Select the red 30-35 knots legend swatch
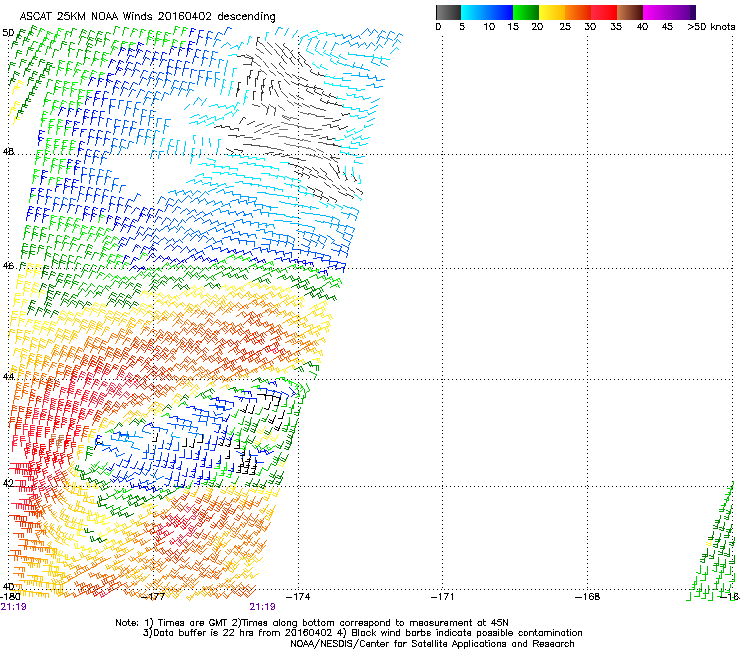740x650 pixels. point(604,12)
